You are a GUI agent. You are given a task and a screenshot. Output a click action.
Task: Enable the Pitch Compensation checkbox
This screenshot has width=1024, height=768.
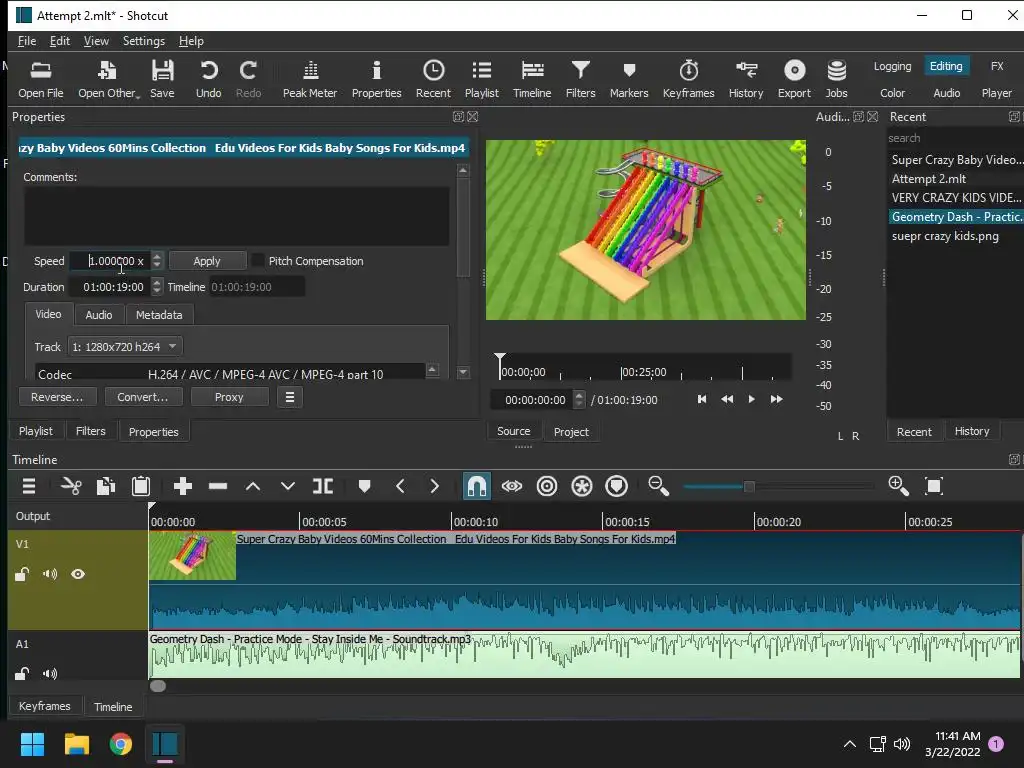[259, 261]
